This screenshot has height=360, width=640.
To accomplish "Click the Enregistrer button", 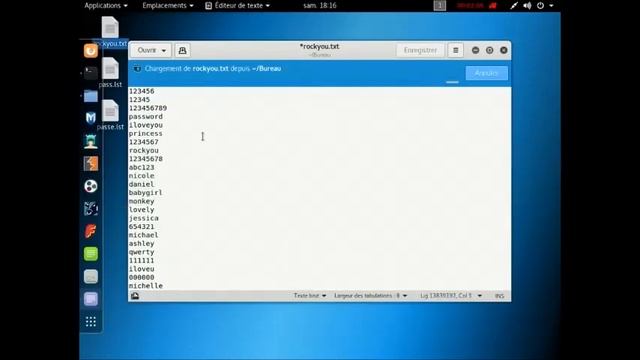I will pyautogui.click(x=420, y=50).
